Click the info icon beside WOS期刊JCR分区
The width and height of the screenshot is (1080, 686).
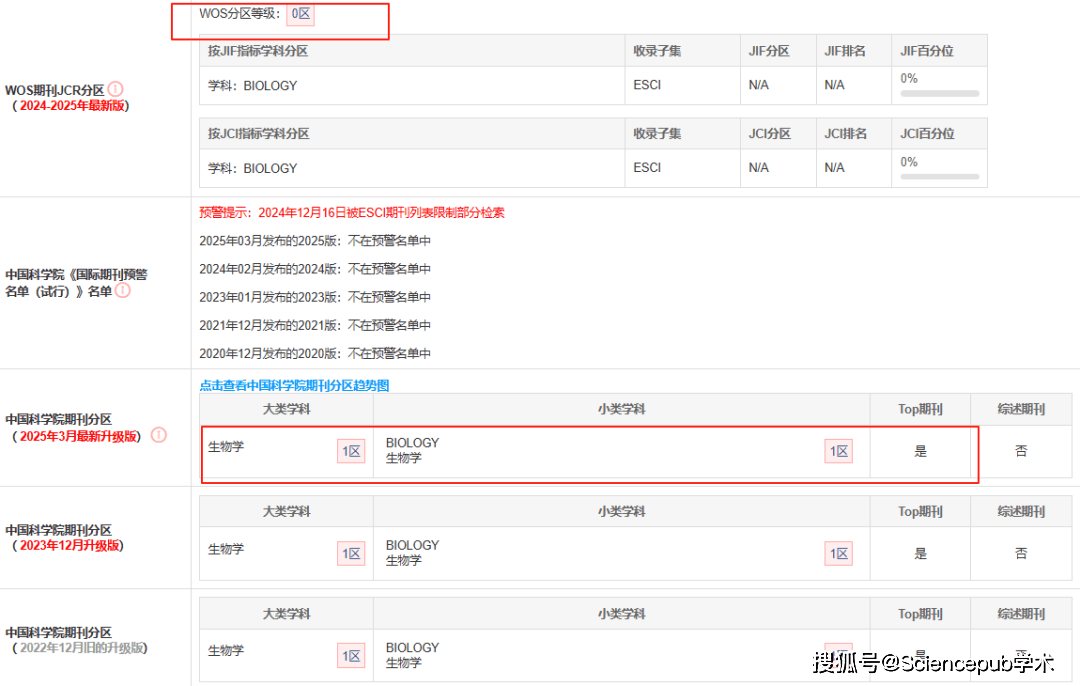pyautogui.click(x=115, y=89)
